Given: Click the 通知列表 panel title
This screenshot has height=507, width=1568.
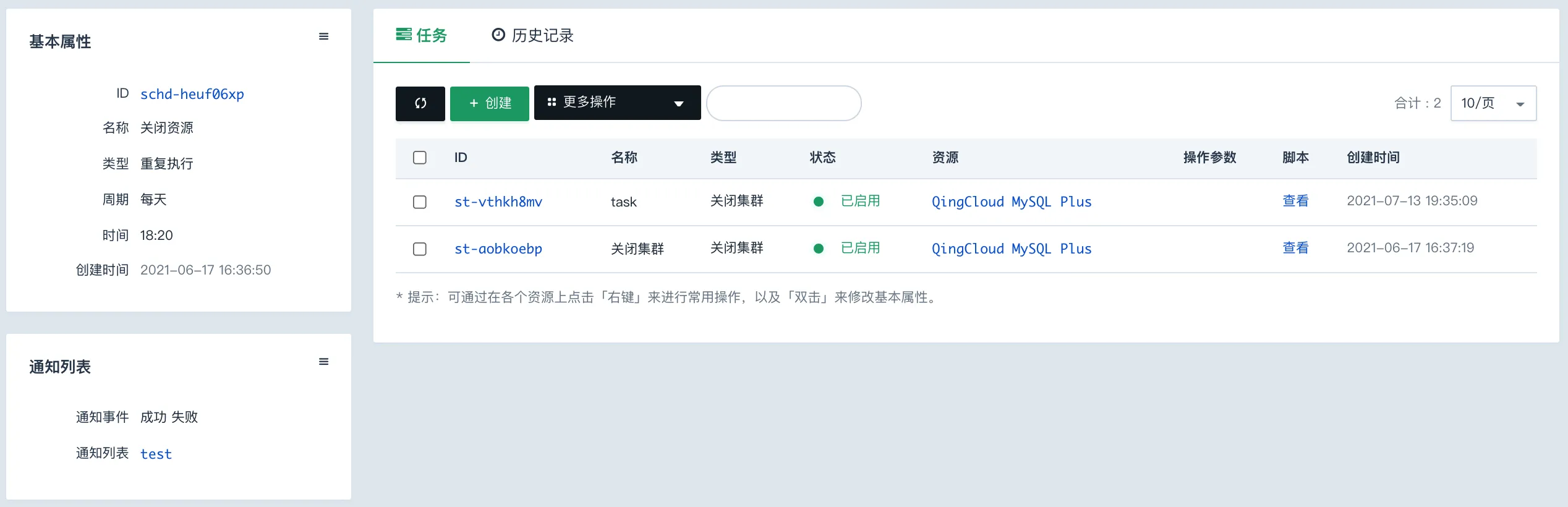Looking at the screenshot, I should pyautogui.click(x=60, y=367).
